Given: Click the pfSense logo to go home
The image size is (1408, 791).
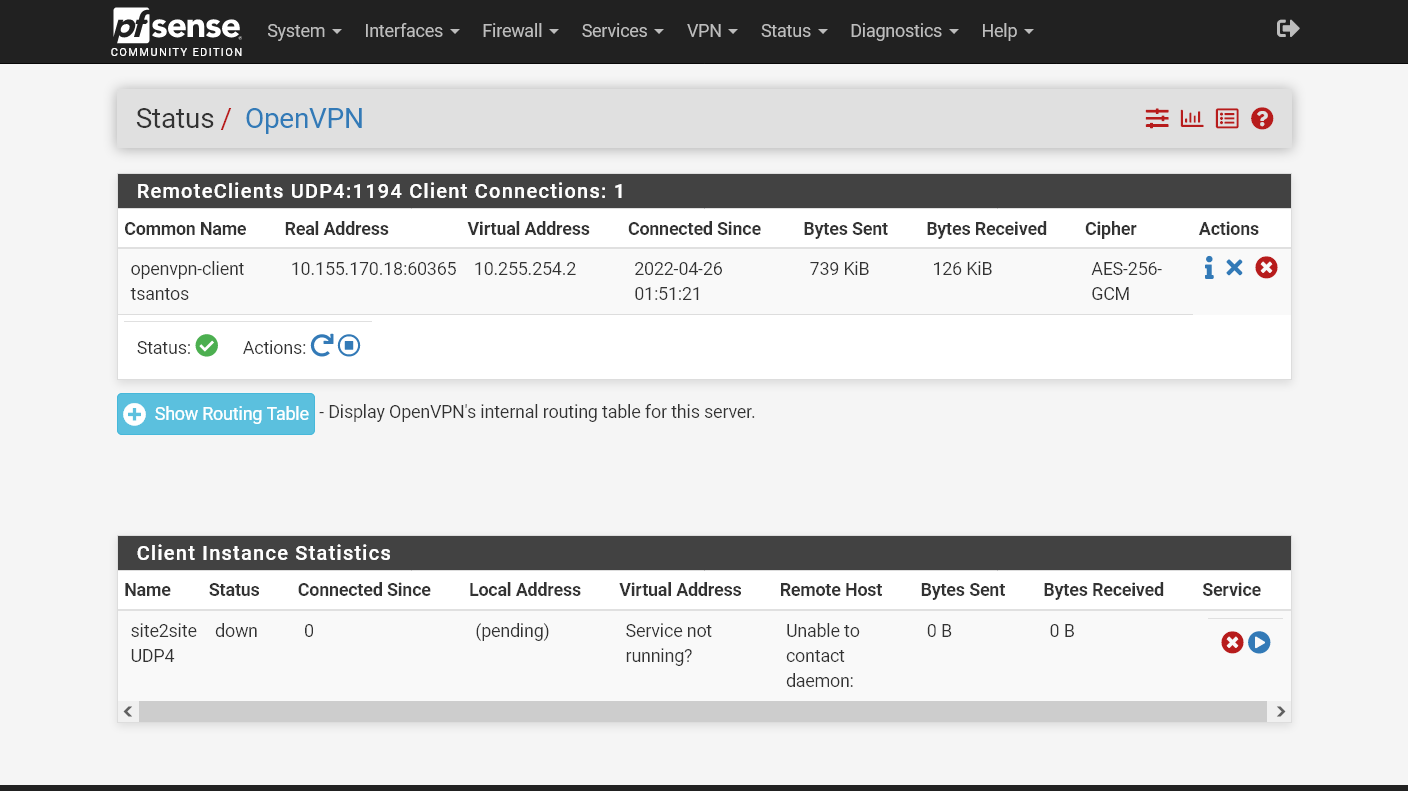Looking at the screenshot, I should (176, 31).
